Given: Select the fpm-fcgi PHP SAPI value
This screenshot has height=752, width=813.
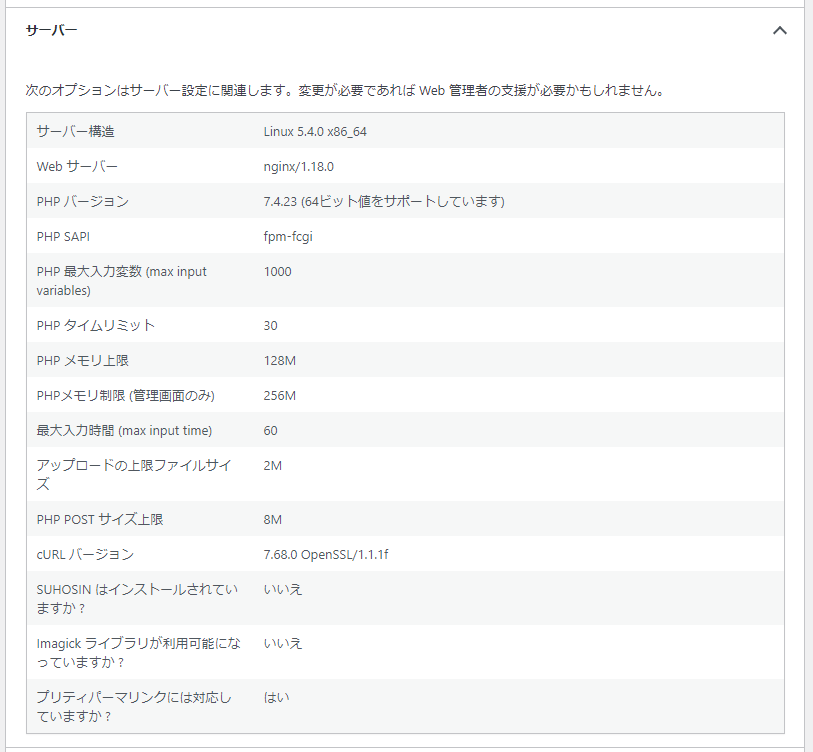Looking at the screenshot, I should click(x=289, y=236).
